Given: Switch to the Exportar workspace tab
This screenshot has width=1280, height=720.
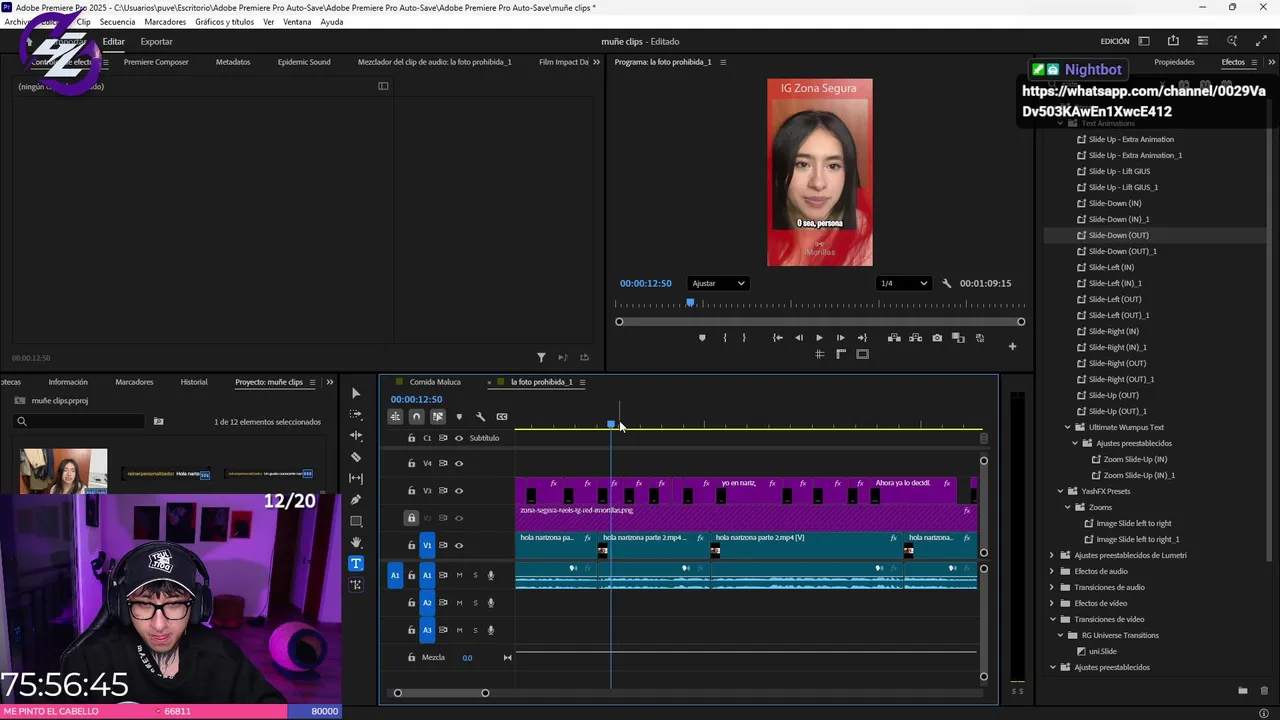Looking at the screenshot, I should point(156,42).
